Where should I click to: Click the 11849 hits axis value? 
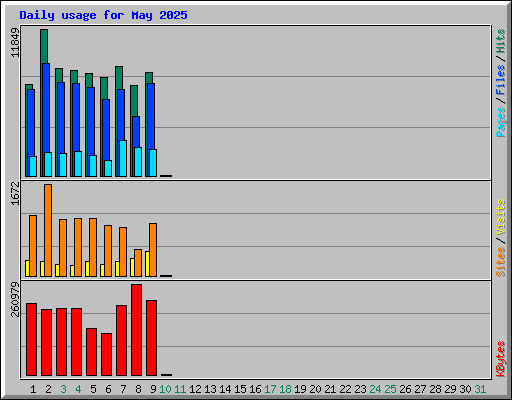pos(15,43)
